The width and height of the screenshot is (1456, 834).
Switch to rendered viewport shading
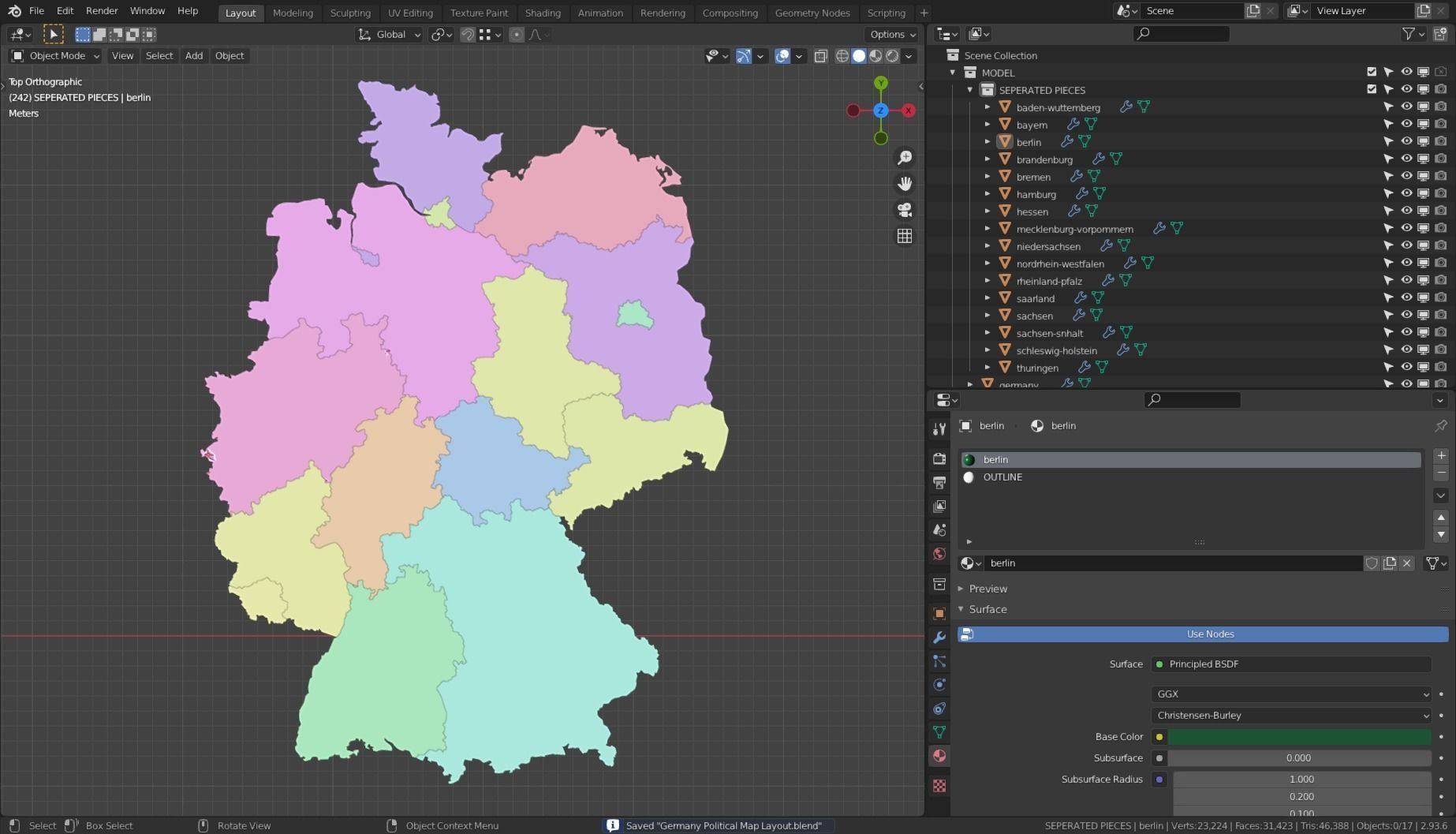tap(892, 56)
